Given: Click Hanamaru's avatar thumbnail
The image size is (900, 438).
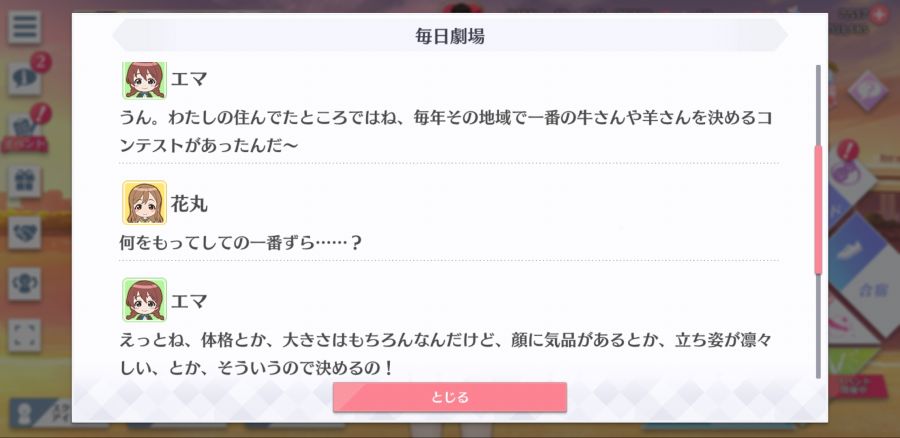Looking at the screenshot, I should [x=145, y=203].
